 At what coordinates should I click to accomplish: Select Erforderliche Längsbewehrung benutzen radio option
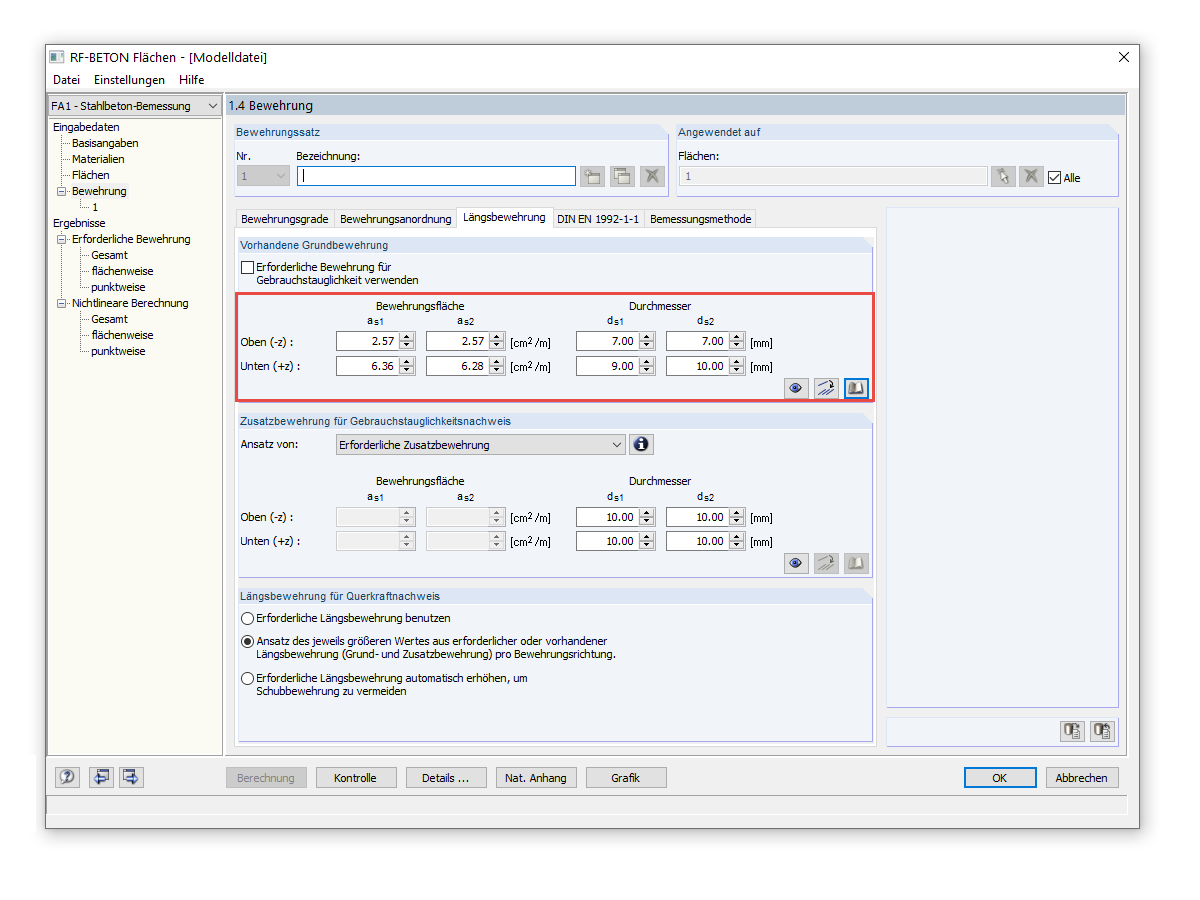(x=247, y=618)
